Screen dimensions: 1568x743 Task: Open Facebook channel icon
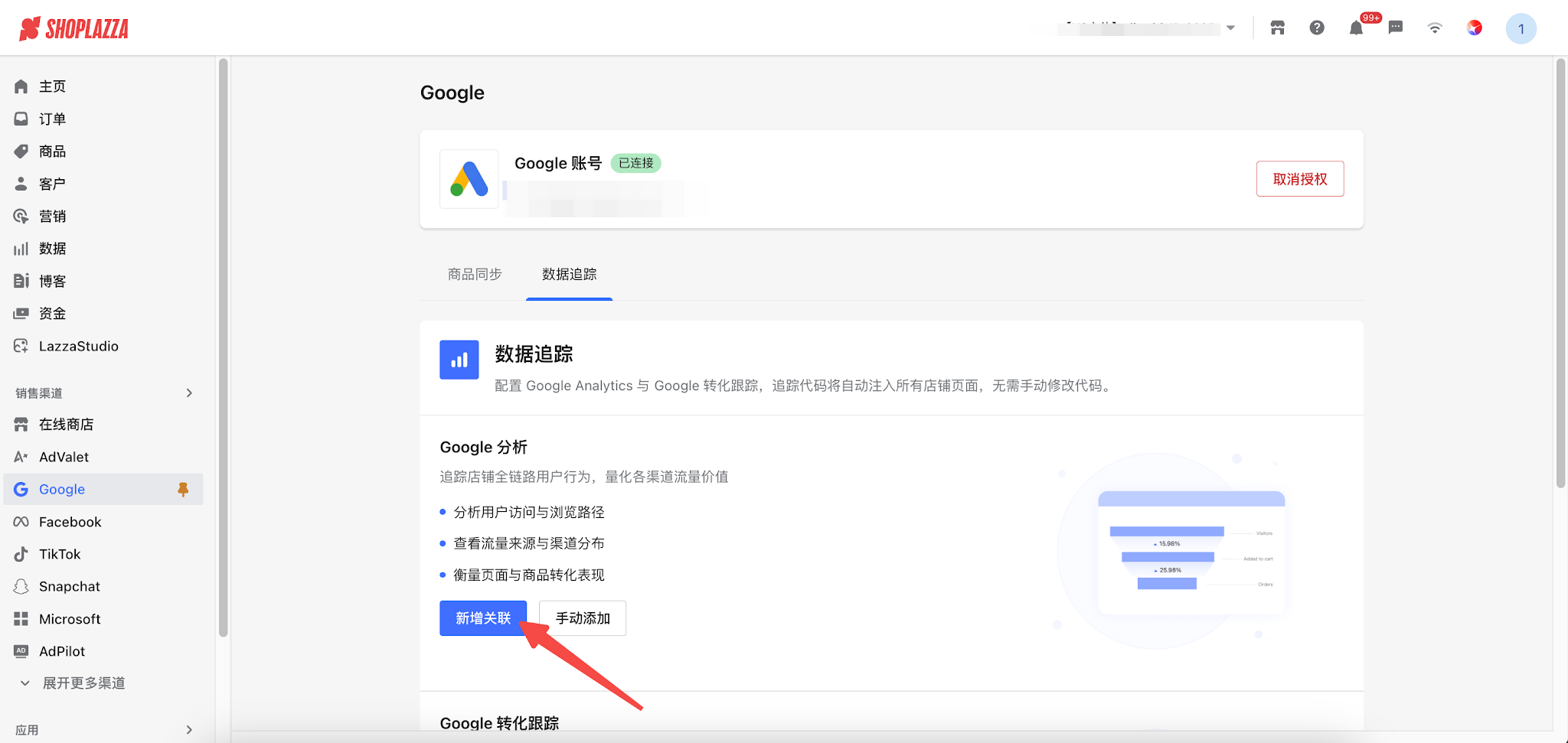[x=21, y=522]
